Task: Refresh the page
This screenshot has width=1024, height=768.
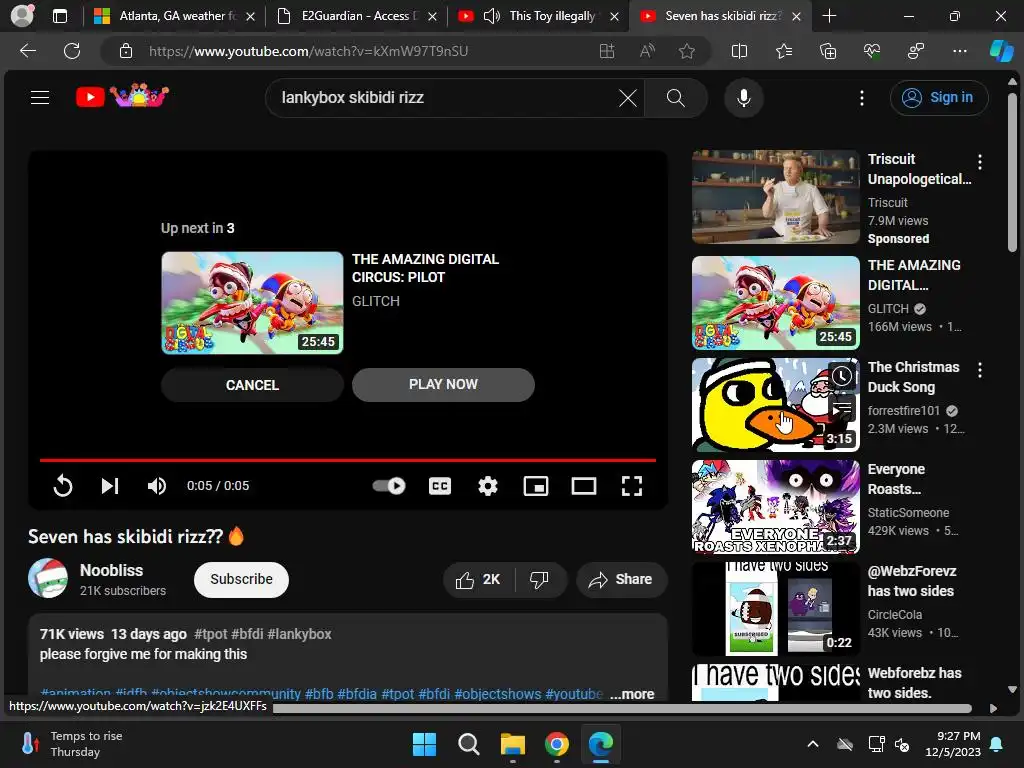Action: [72, 51]
